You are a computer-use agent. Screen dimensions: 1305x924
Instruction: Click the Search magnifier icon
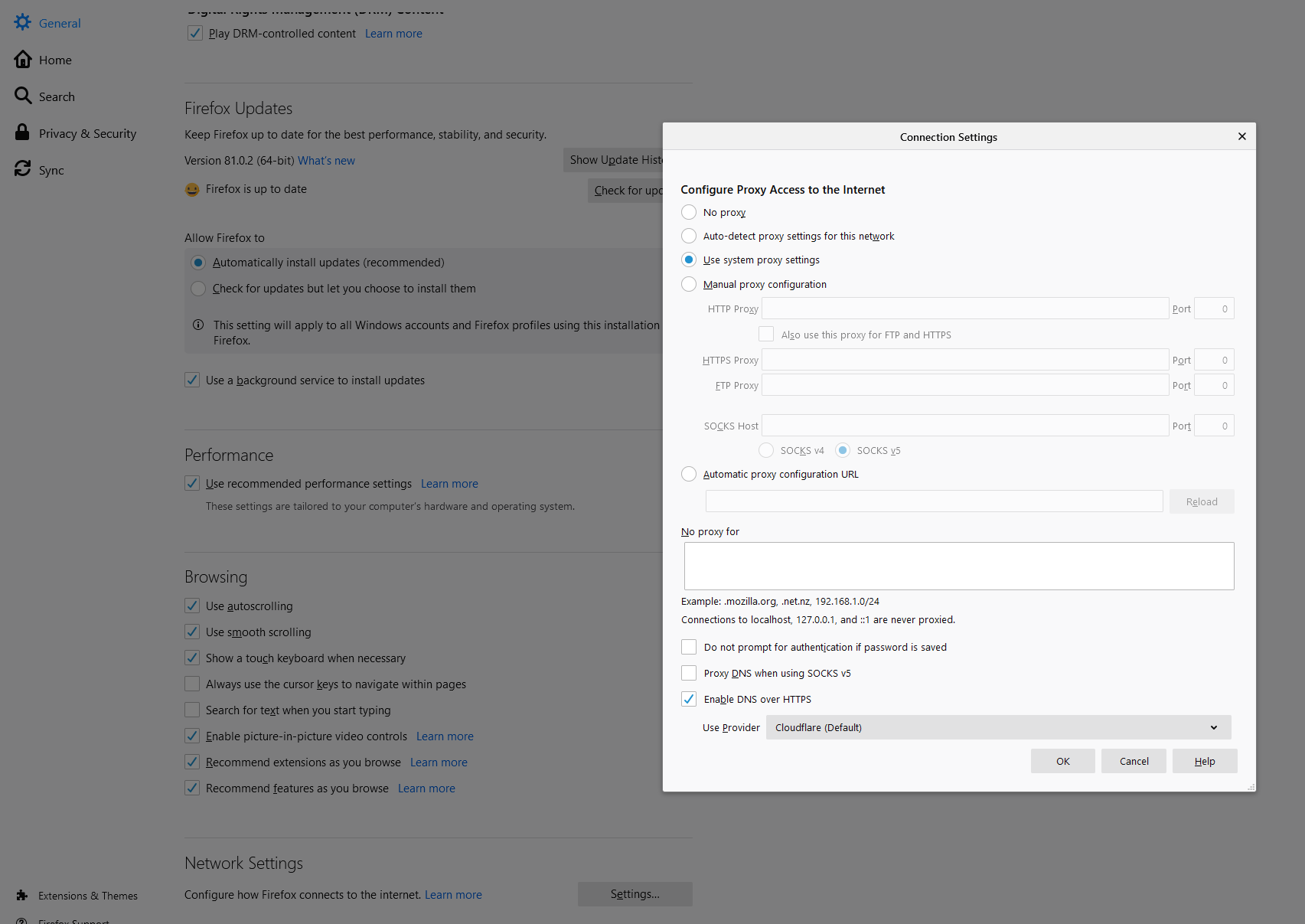click(x=23, y=96)
